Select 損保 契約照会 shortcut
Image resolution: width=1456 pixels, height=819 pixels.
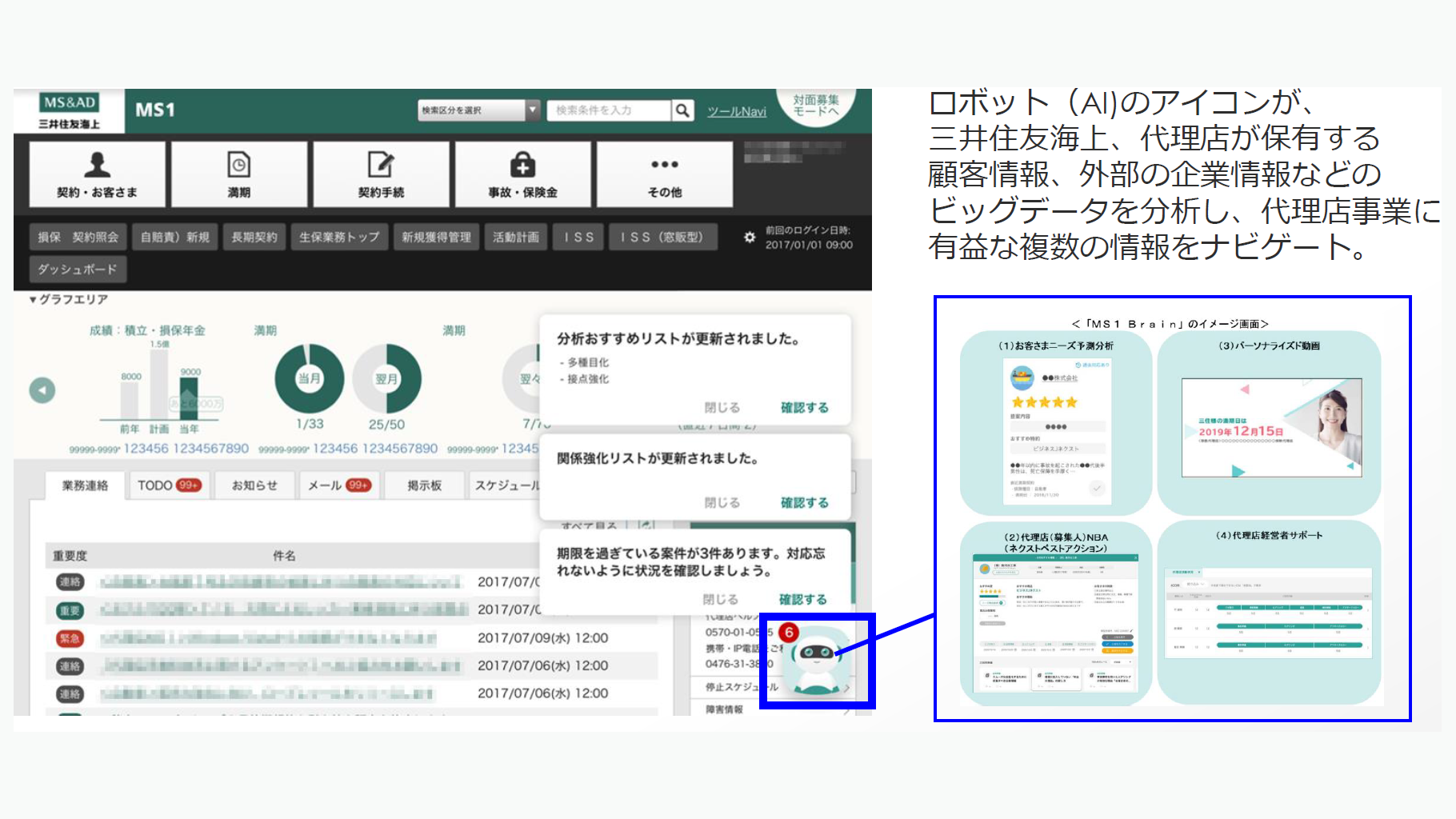click(x=78, y=238)
